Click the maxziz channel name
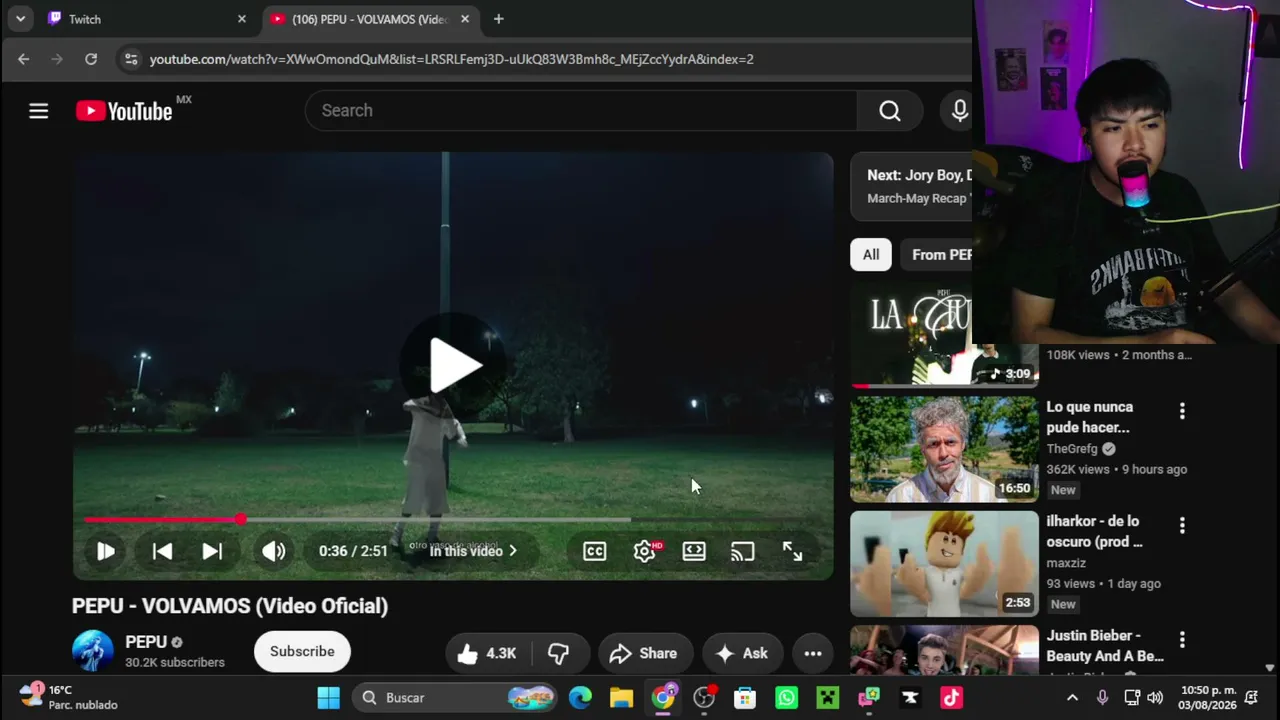Image resolution: width=1280 pixels, height=720 pixels. click(x=1066, y=563)
